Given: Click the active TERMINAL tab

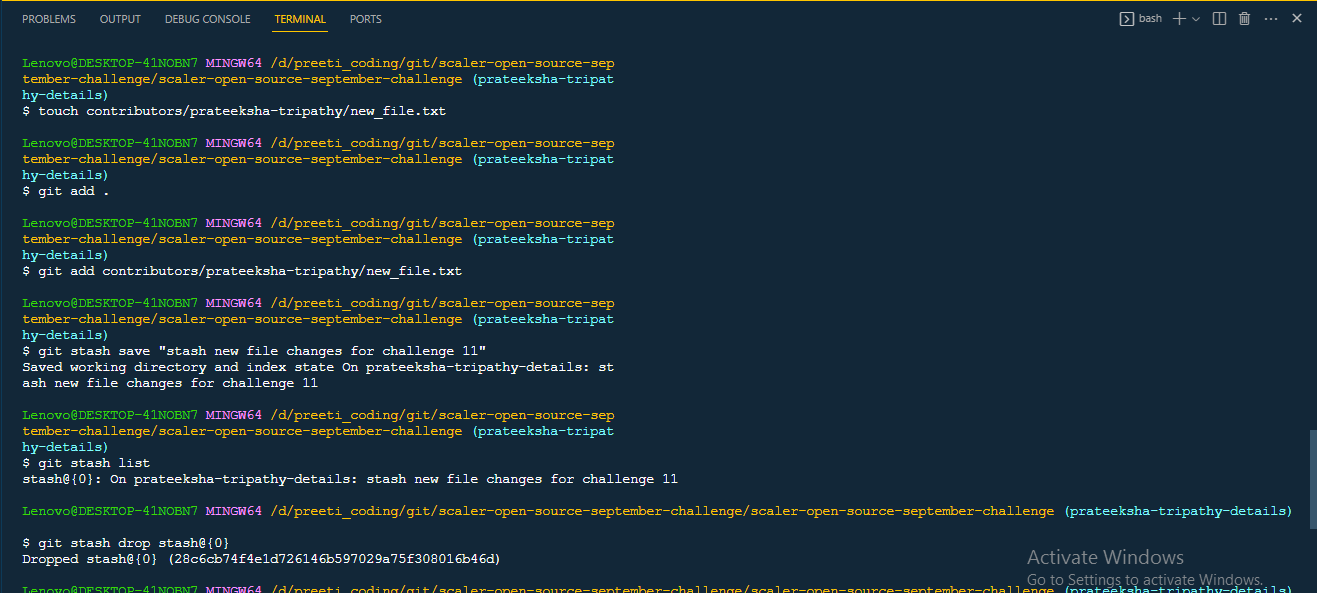Looking at the screenshot, I should tap(299, 18).
